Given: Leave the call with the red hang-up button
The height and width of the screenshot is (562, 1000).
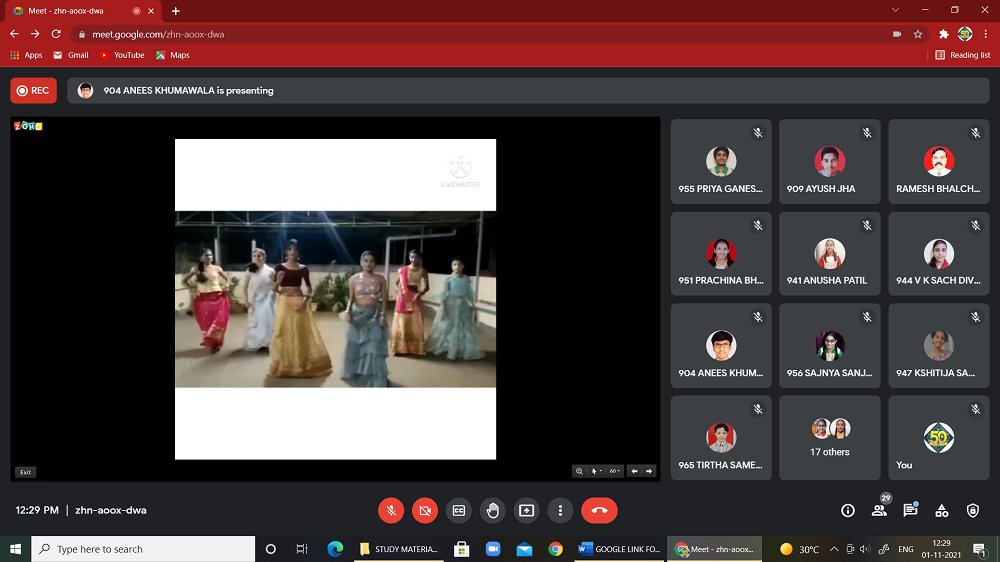Looking at the screenshot, I should coord(599,510).
